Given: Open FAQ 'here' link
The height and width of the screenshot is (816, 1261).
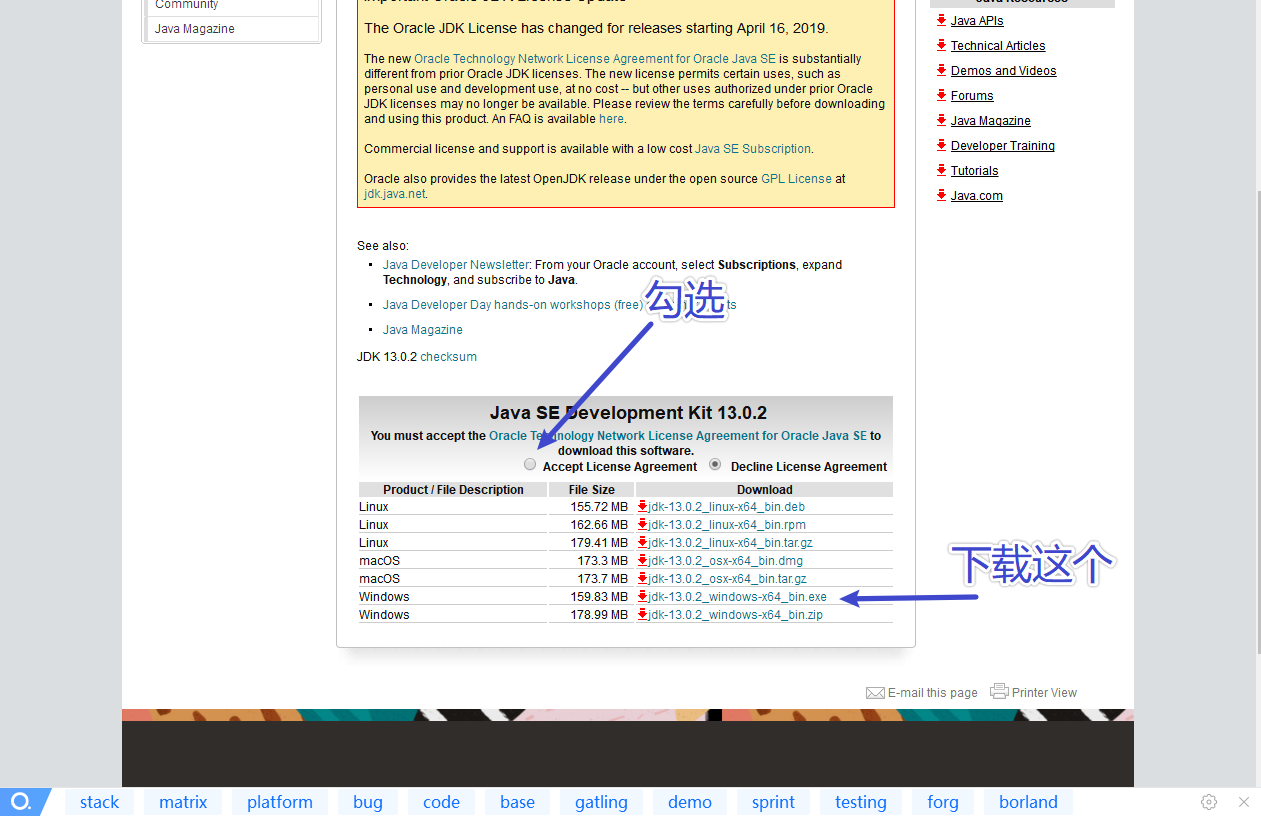Looking at the screenshot, I should click(x=611, y=119).
